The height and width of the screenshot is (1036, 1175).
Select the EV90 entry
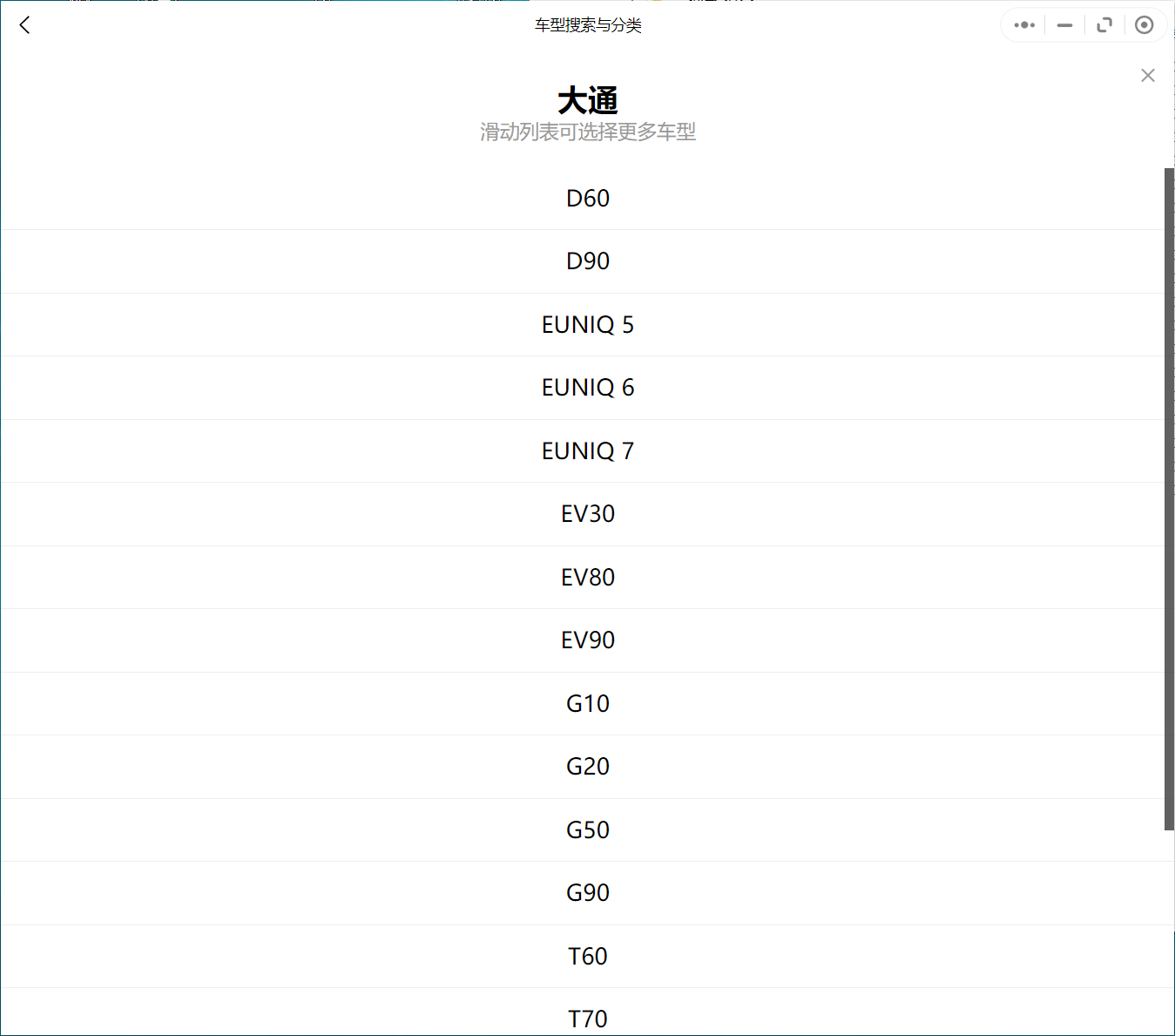(588, 640)
